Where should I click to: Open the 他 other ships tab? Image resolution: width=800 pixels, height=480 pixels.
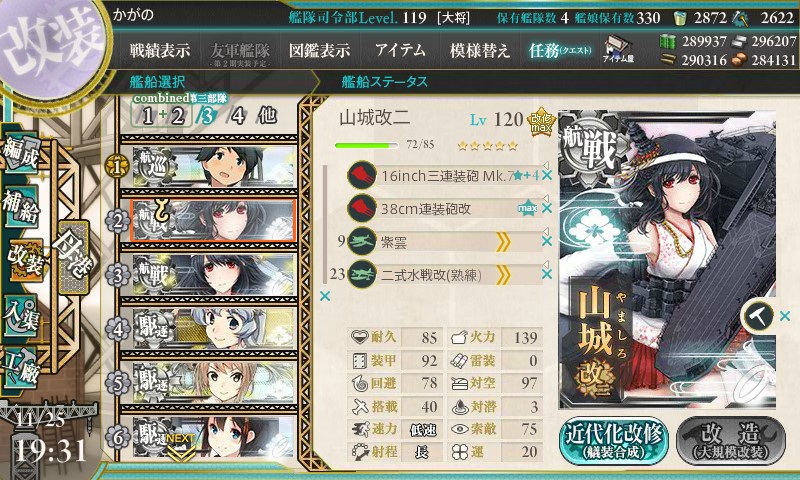[267, 115]
